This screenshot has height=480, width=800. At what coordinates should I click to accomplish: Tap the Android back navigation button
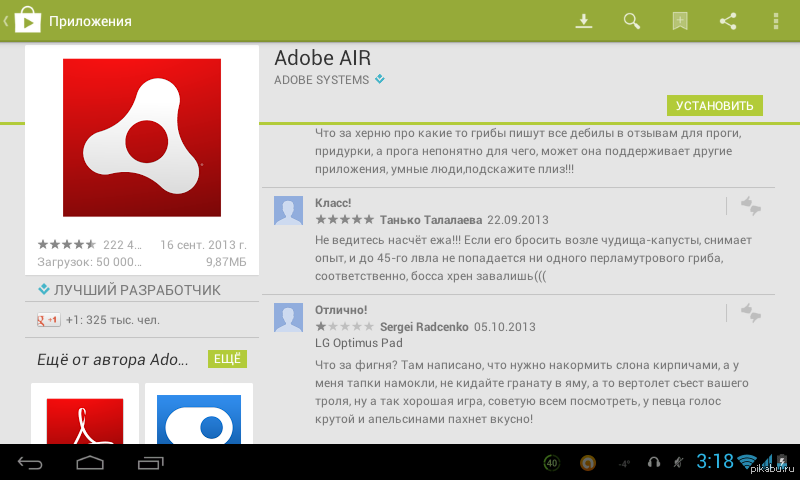(x=30, y=463)
